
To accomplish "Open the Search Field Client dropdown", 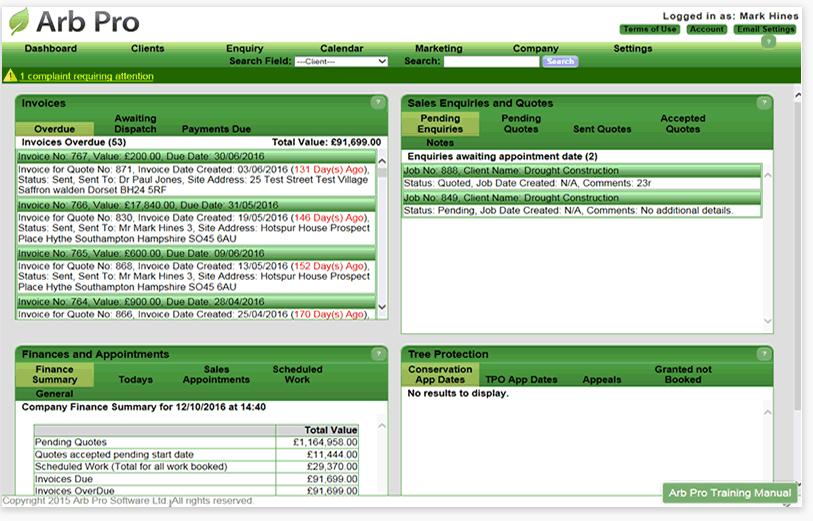I will (341, 61).
